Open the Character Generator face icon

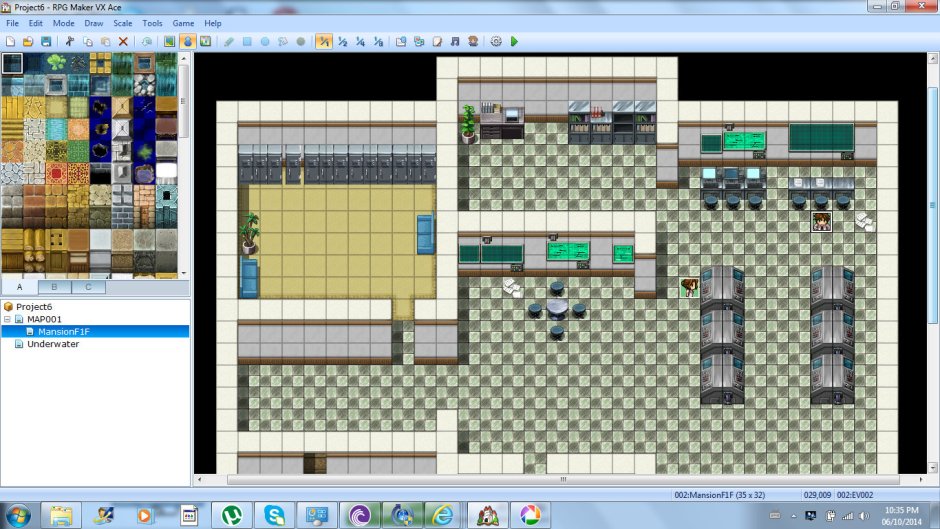(473, 41)
